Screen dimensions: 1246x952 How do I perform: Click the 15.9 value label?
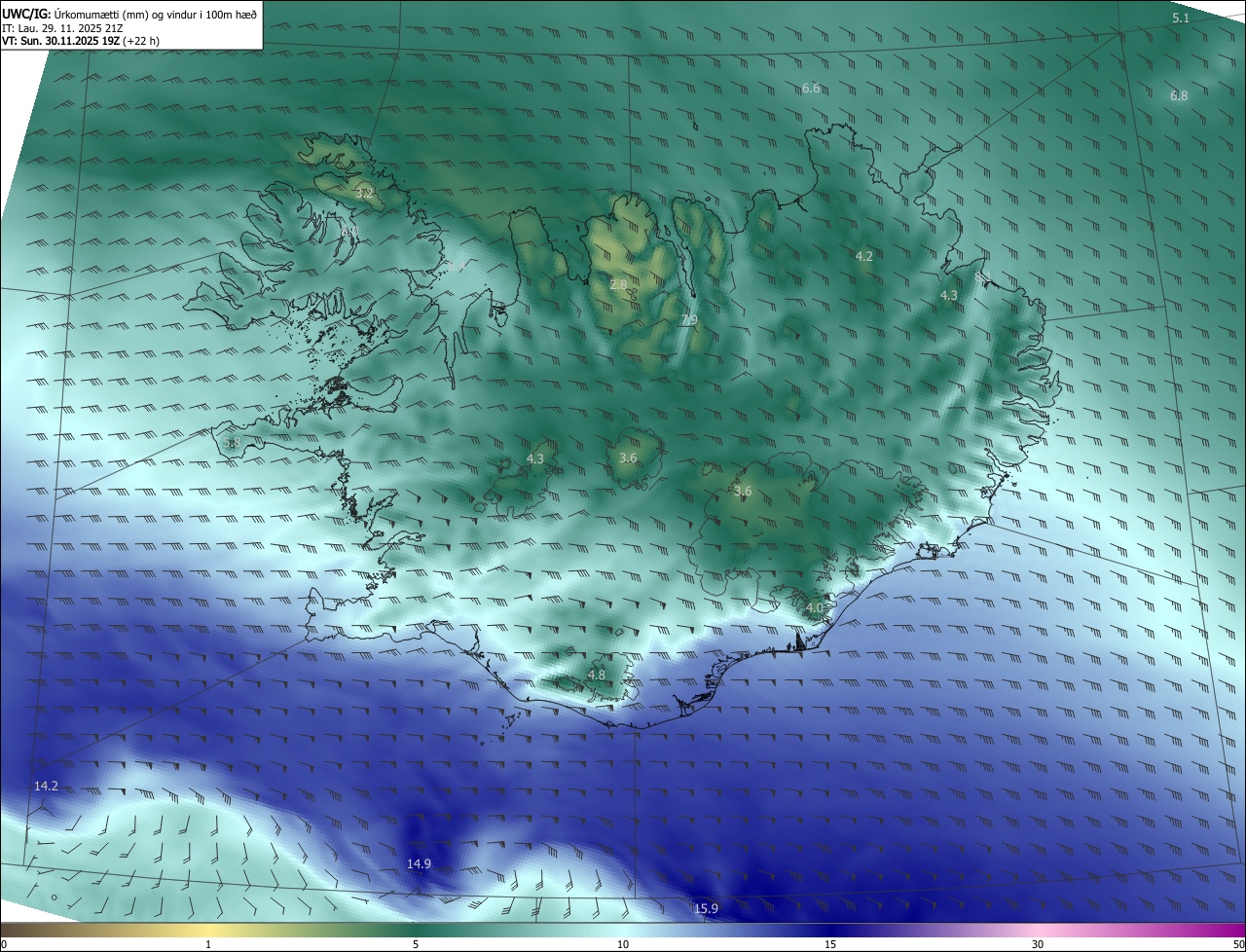(x=706, y=909)
